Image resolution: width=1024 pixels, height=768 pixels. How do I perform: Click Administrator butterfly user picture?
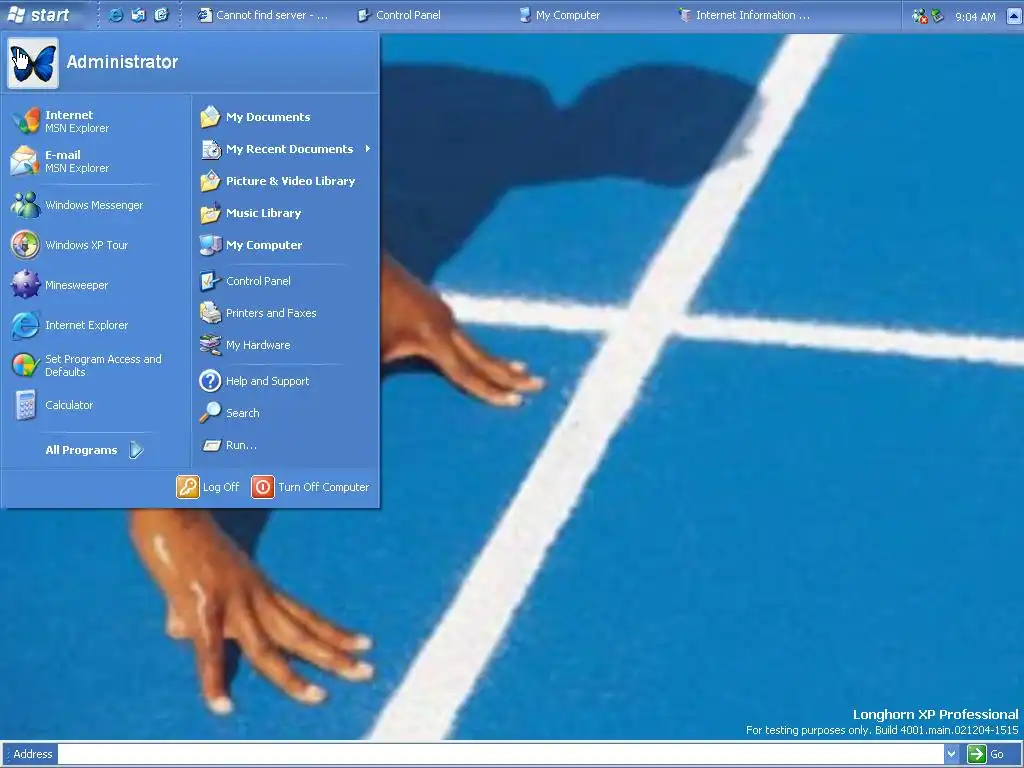point(33,63)
